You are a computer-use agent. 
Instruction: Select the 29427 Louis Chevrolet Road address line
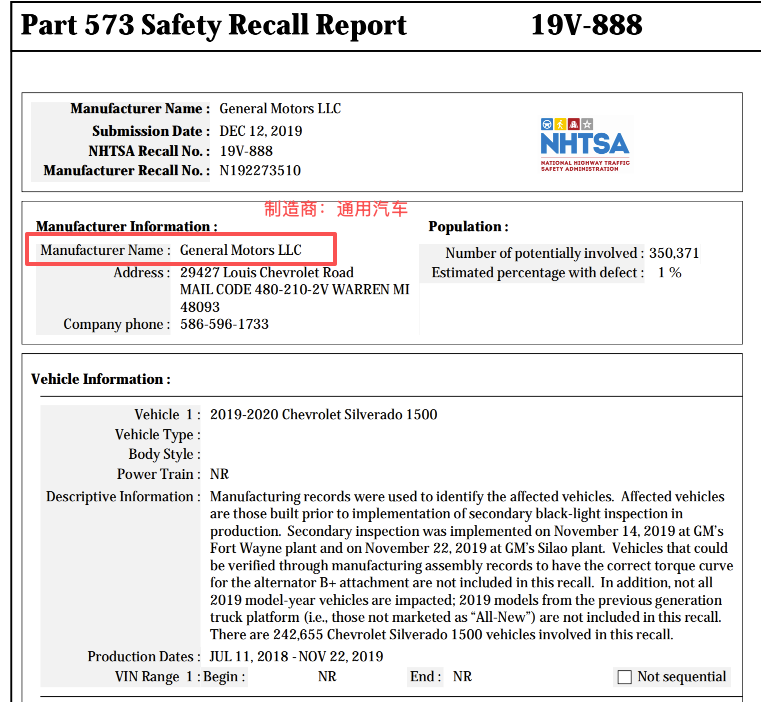tap(267, 273)
